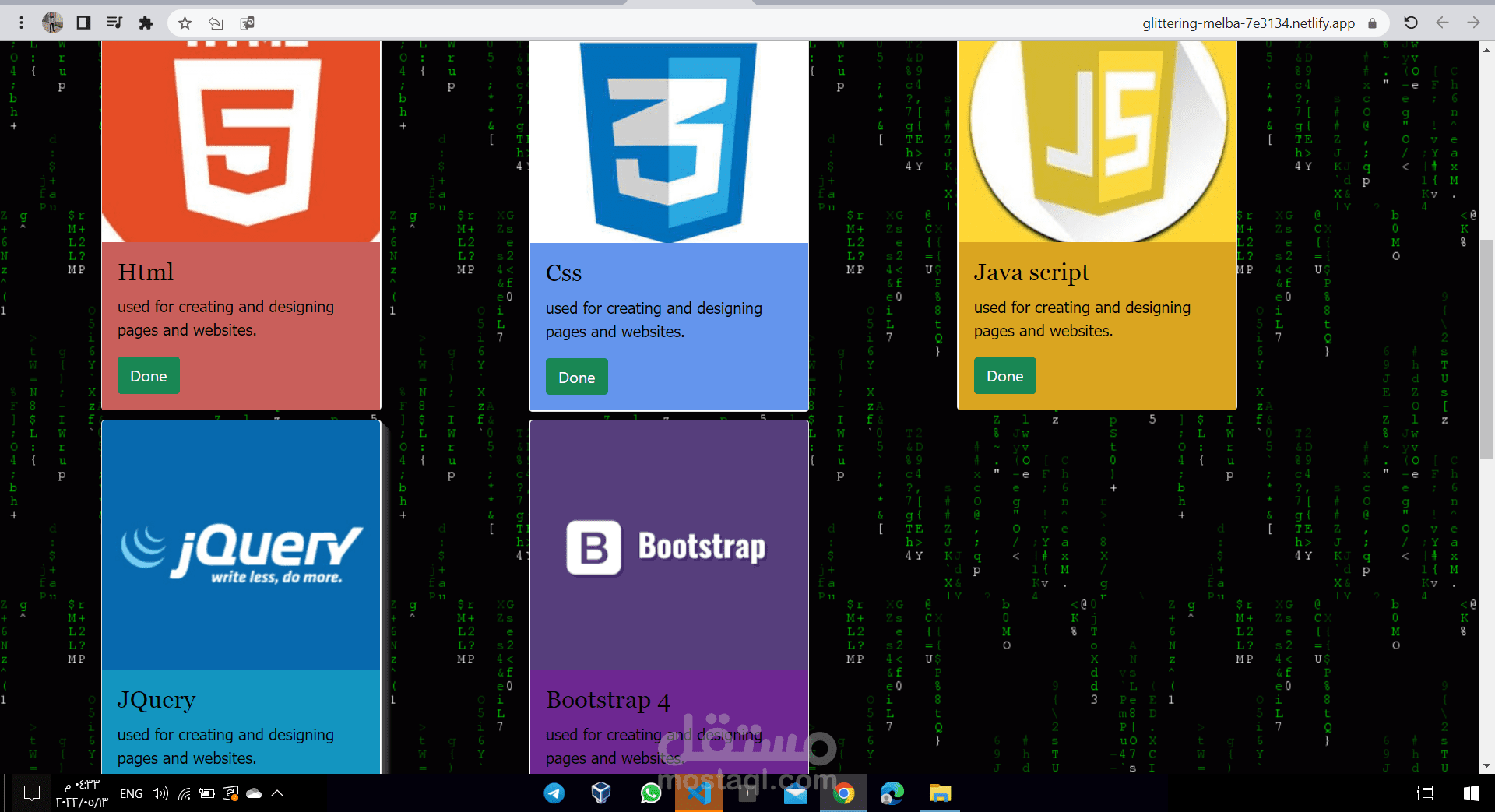Image resolution: width=1495 pixels, height=812 pixels.
Task: Click the description text in the Css card
Action: (x=654, y=320)
